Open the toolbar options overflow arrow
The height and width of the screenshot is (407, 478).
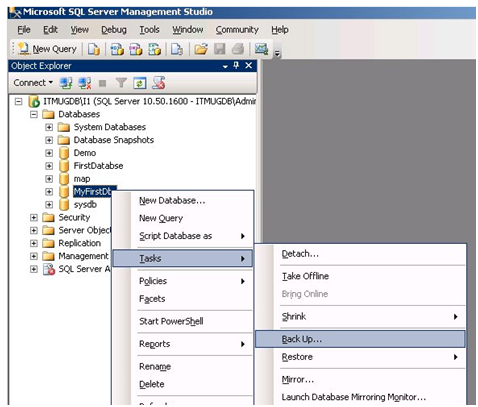tap(277, 54)
